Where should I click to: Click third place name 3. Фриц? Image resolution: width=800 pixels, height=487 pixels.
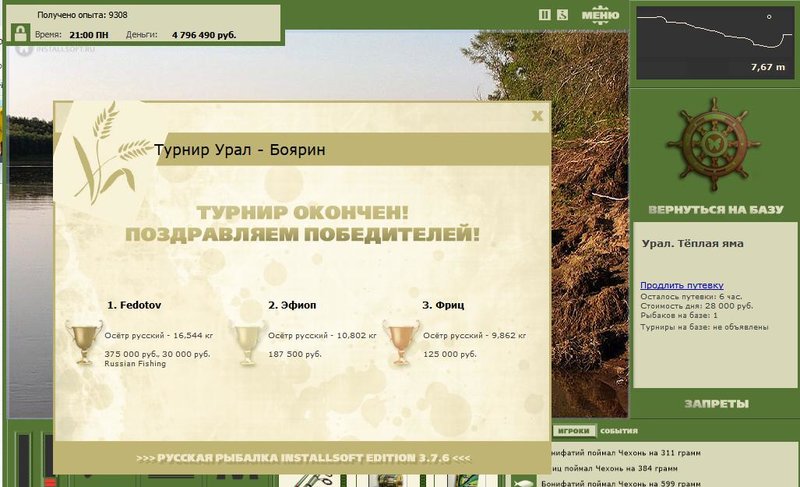coord(443,305)
